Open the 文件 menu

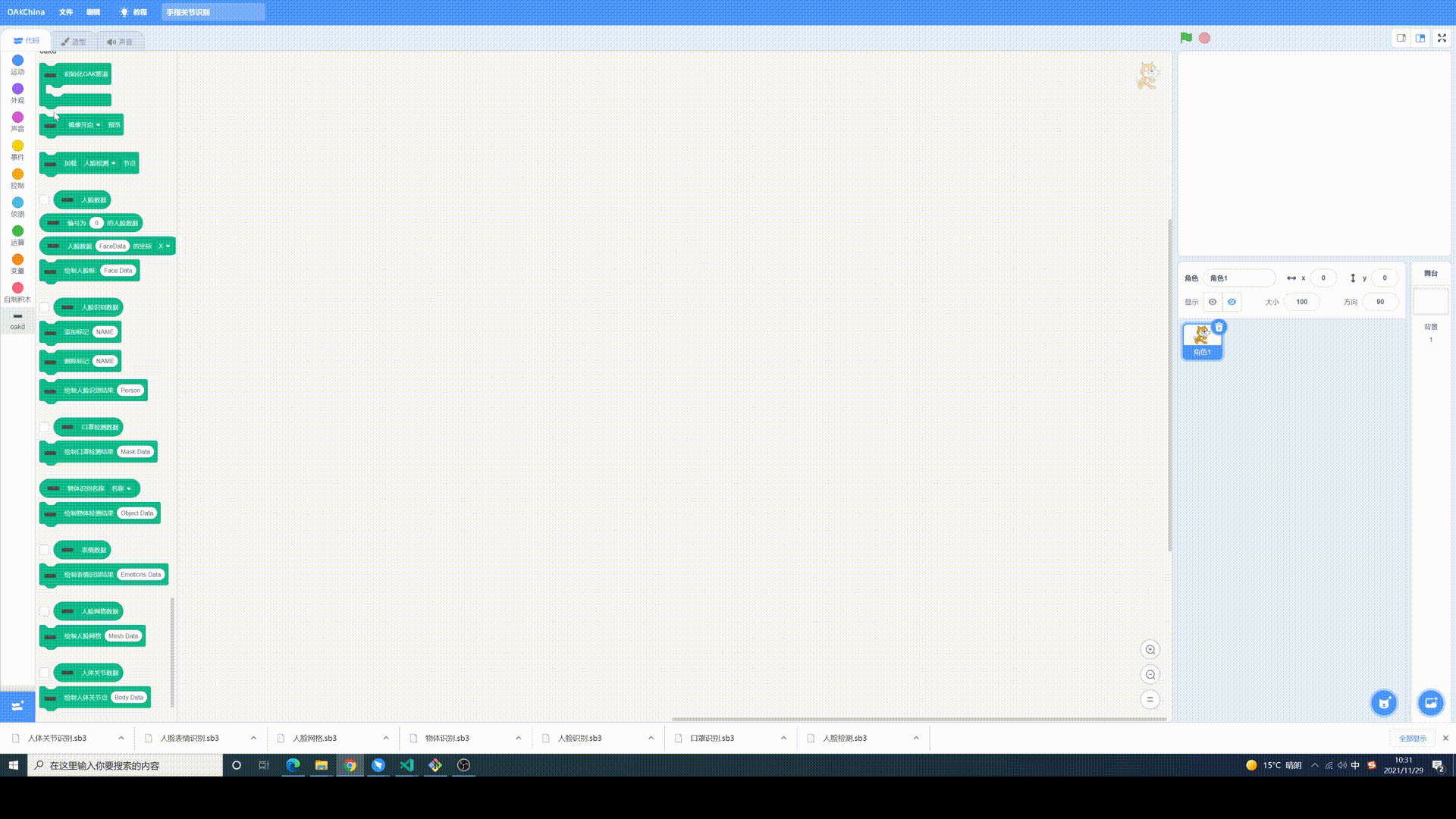click(x=66, y=12)
